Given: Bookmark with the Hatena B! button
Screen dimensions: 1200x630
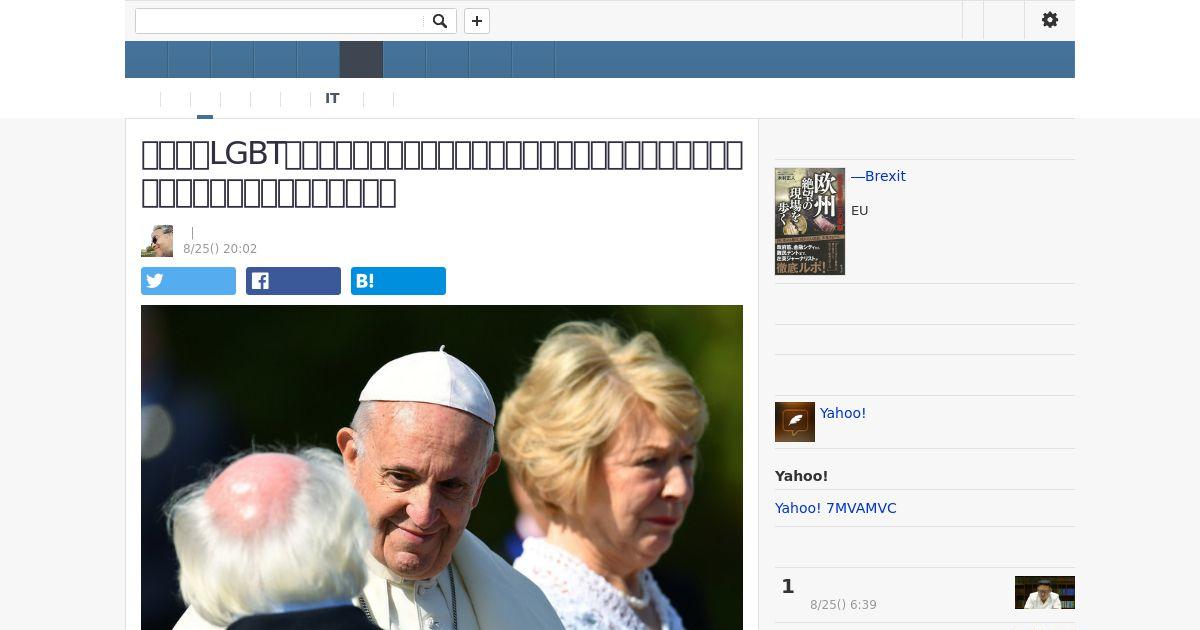Looking at the screenshot, I should point(398,281).
